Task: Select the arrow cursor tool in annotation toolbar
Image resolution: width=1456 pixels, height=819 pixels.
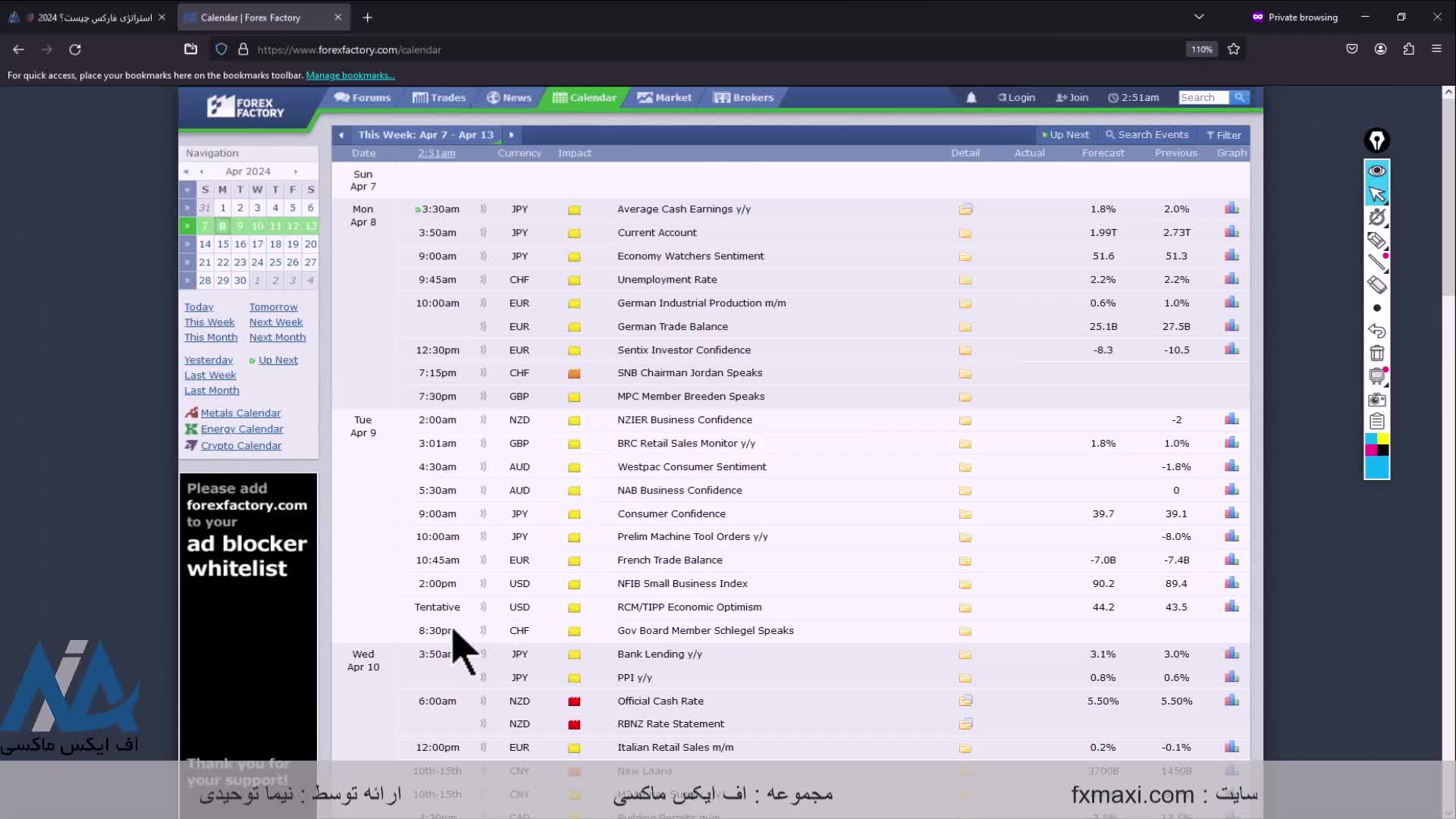Action: coord(1376,194)
